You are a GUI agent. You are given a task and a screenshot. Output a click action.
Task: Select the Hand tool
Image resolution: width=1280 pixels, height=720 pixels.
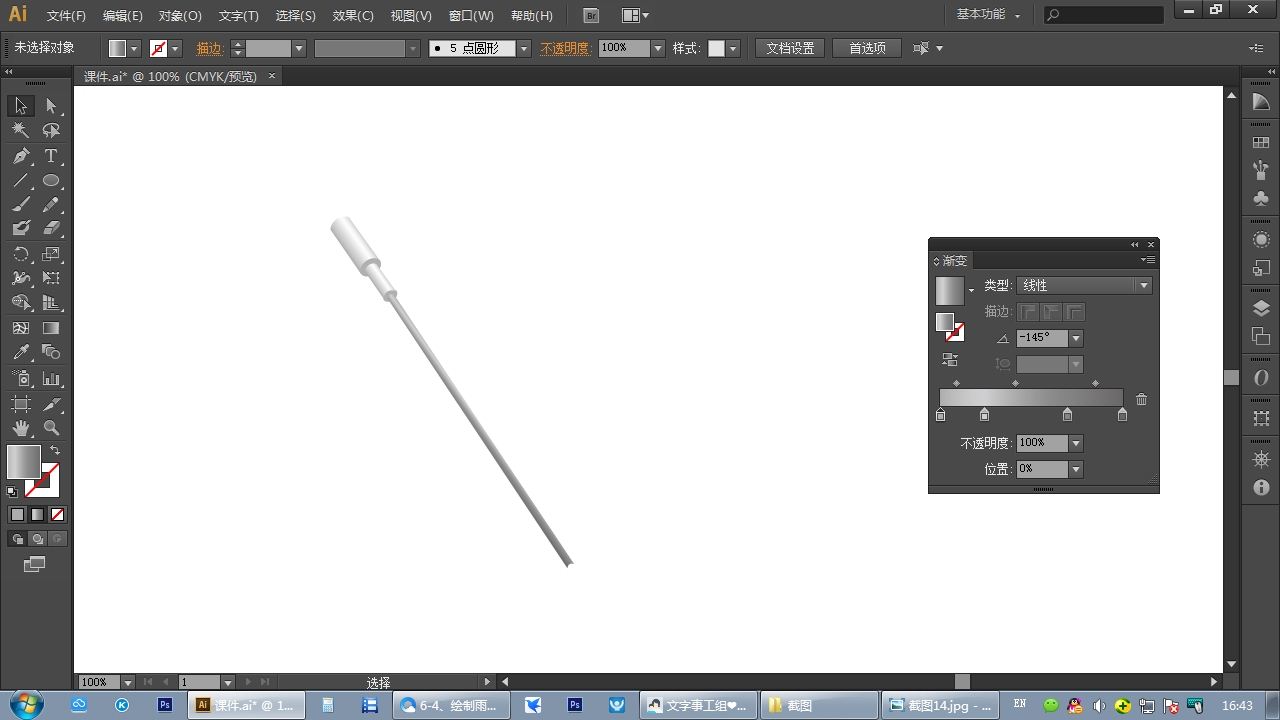tap(21, 428)
